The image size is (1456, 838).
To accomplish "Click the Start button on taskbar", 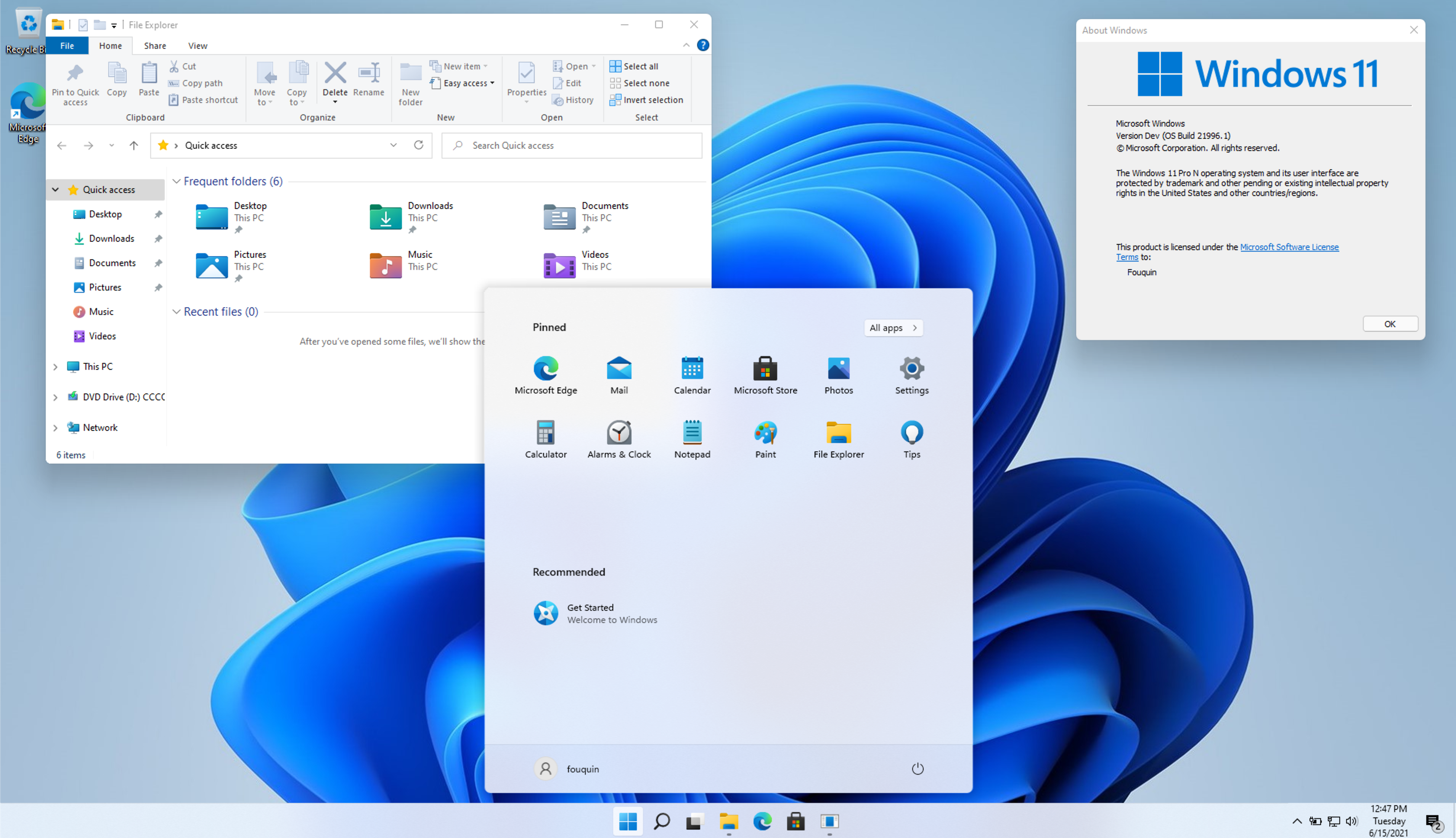I will click(628, 821).
